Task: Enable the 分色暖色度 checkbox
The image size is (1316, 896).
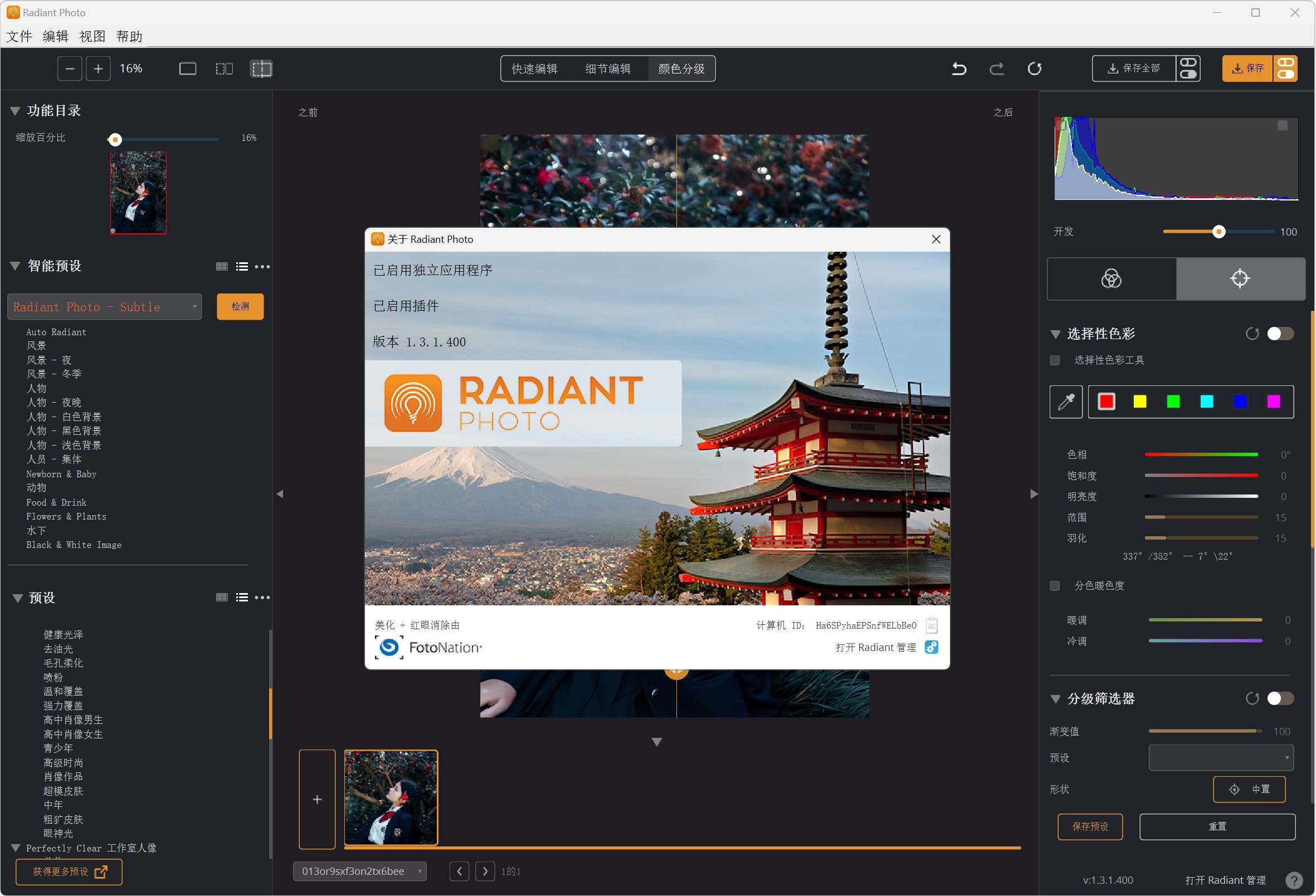Action: point(1054,586)
